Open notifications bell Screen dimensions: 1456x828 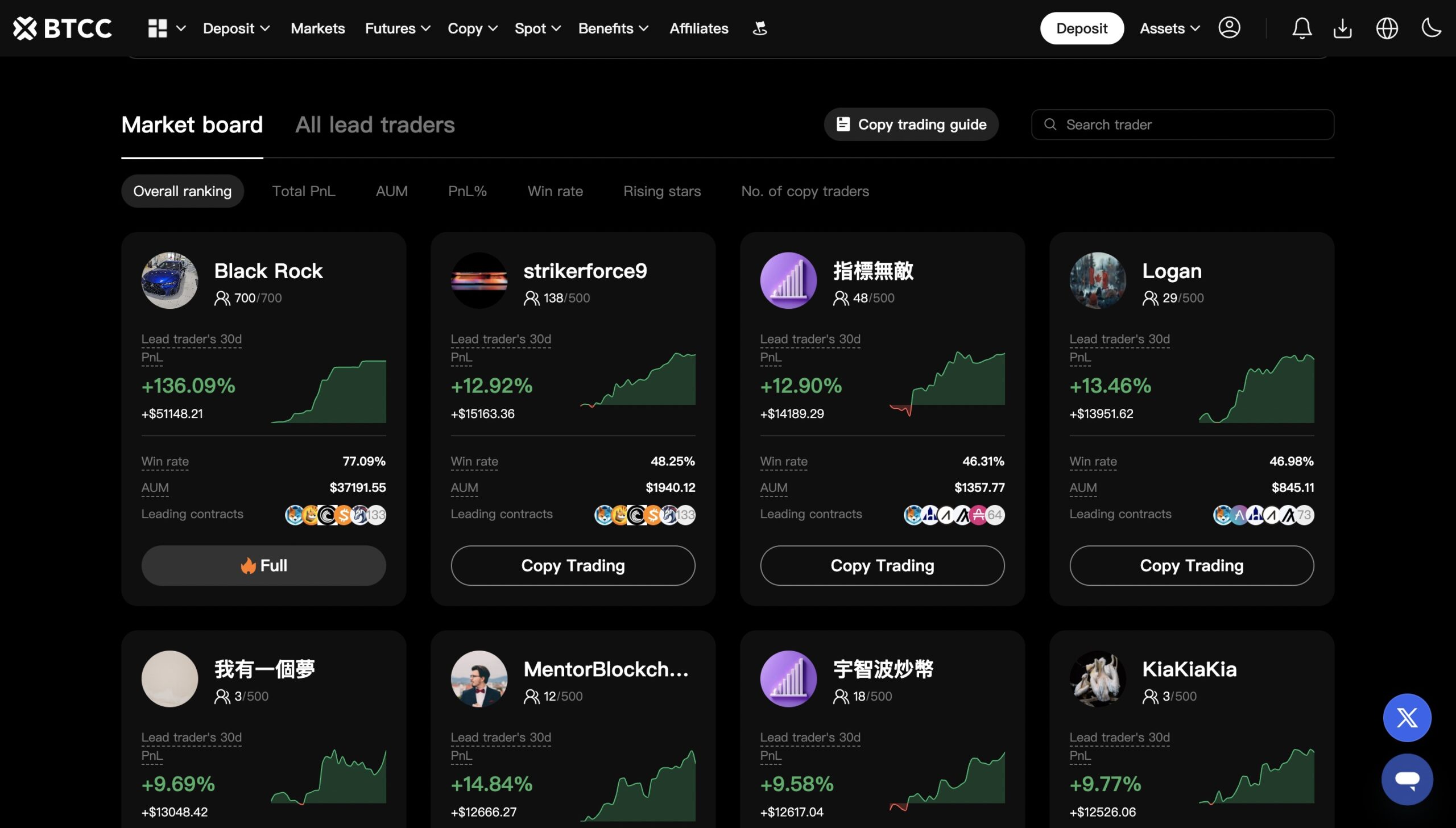click(x=1302, y=28)
